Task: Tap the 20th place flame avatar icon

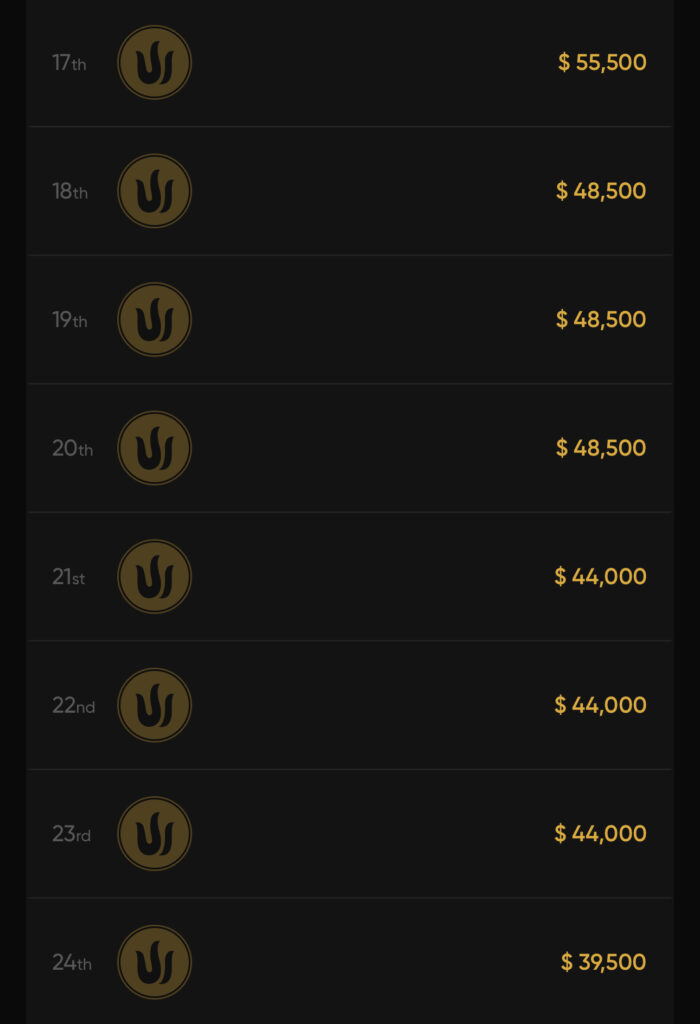Action: coord(154,448)
